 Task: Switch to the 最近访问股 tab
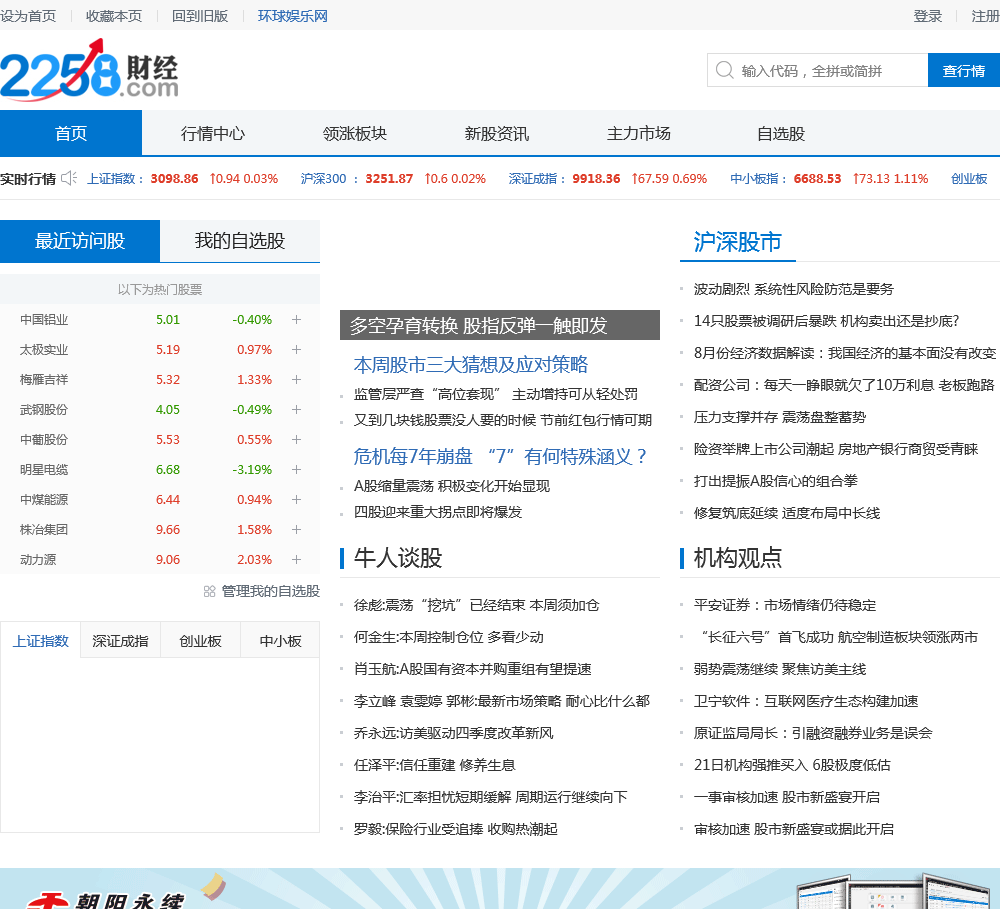(x=80, y=241)
